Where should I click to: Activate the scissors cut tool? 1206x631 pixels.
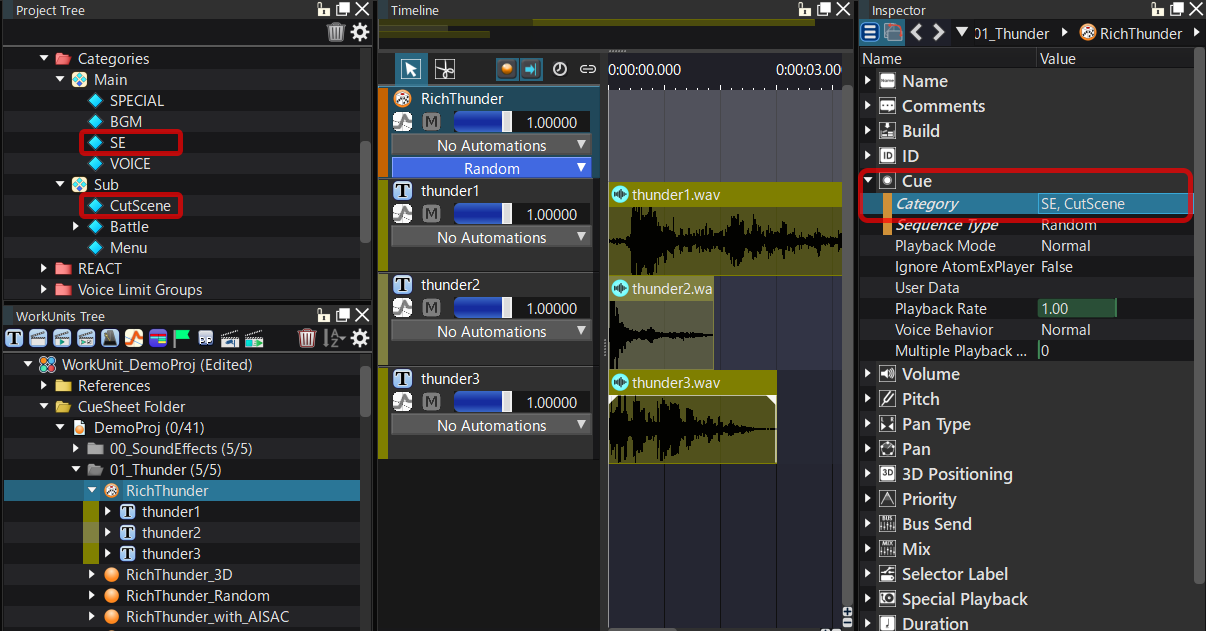tap(444, 69)
